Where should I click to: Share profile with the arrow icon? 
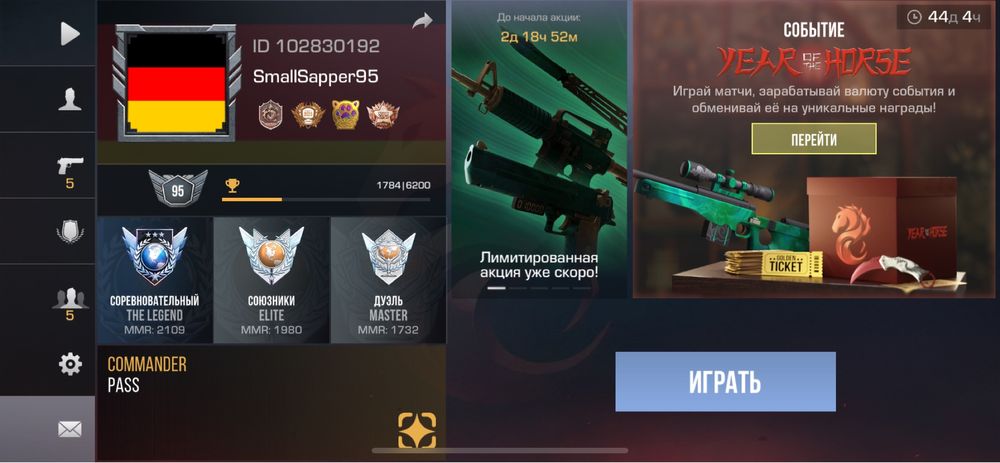tap(422, 21)
